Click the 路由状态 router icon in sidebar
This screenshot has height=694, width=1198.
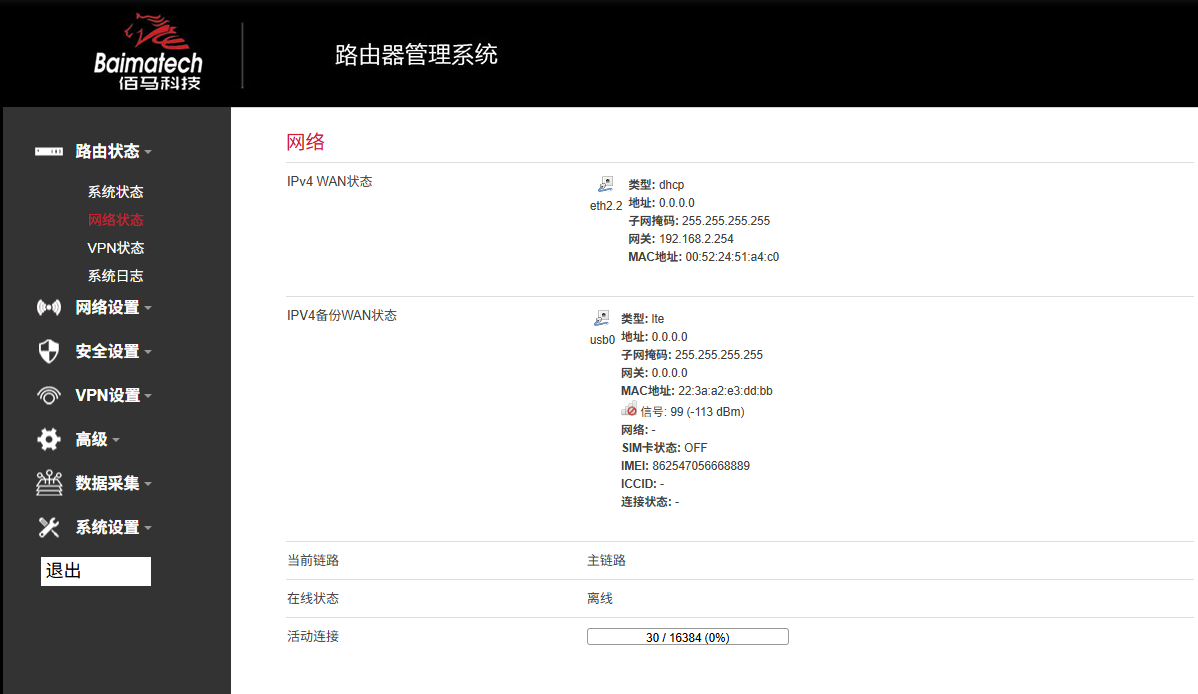(49, 151)
